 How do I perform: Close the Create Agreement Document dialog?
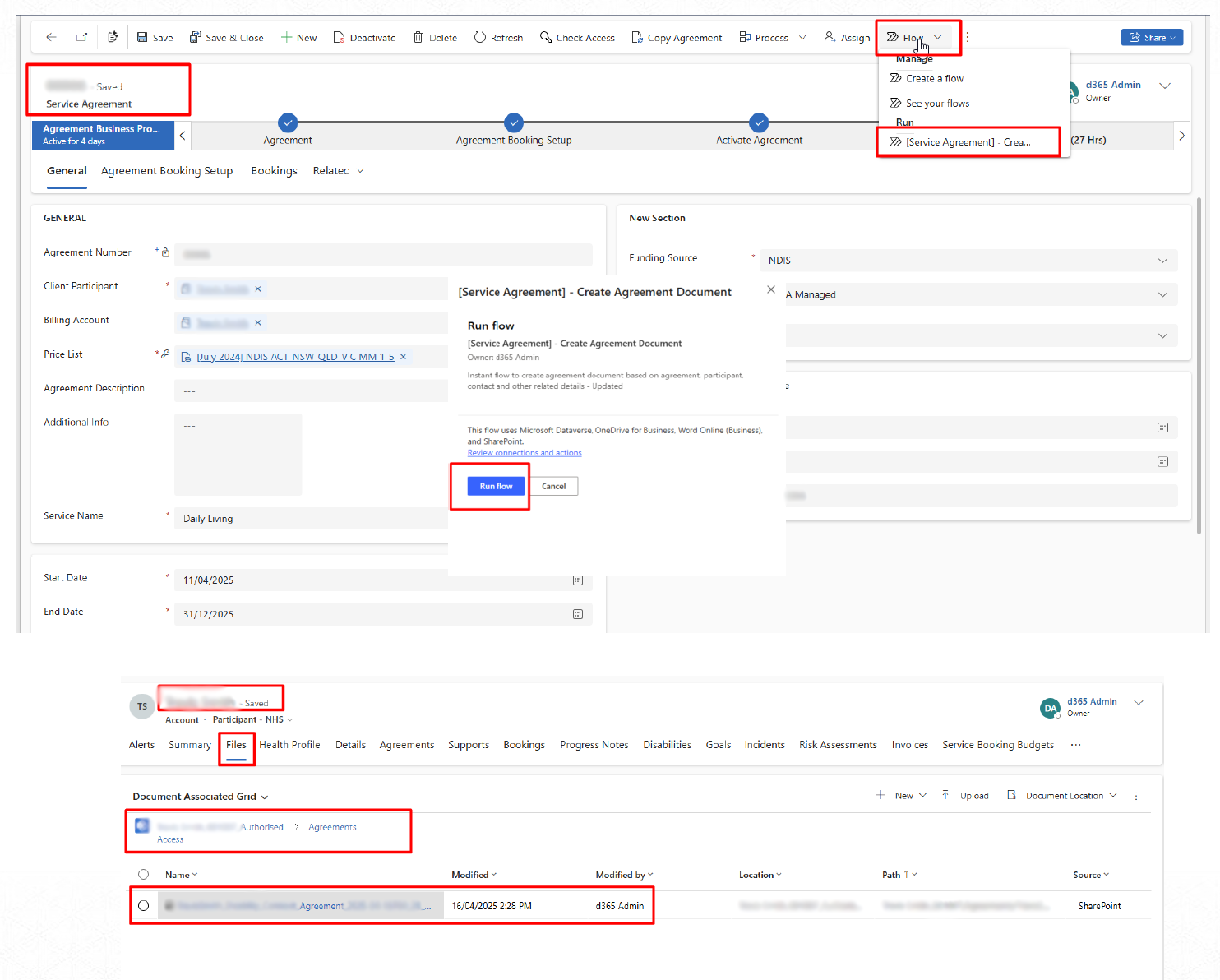[770, 289]
